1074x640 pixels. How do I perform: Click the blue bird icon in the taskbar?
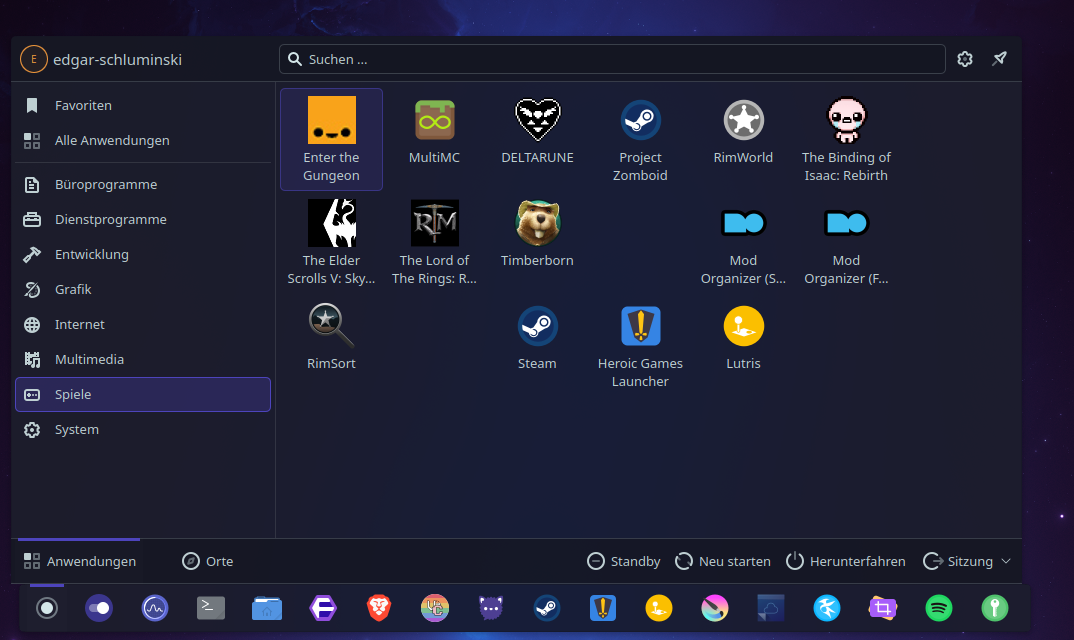click(827, 608)
